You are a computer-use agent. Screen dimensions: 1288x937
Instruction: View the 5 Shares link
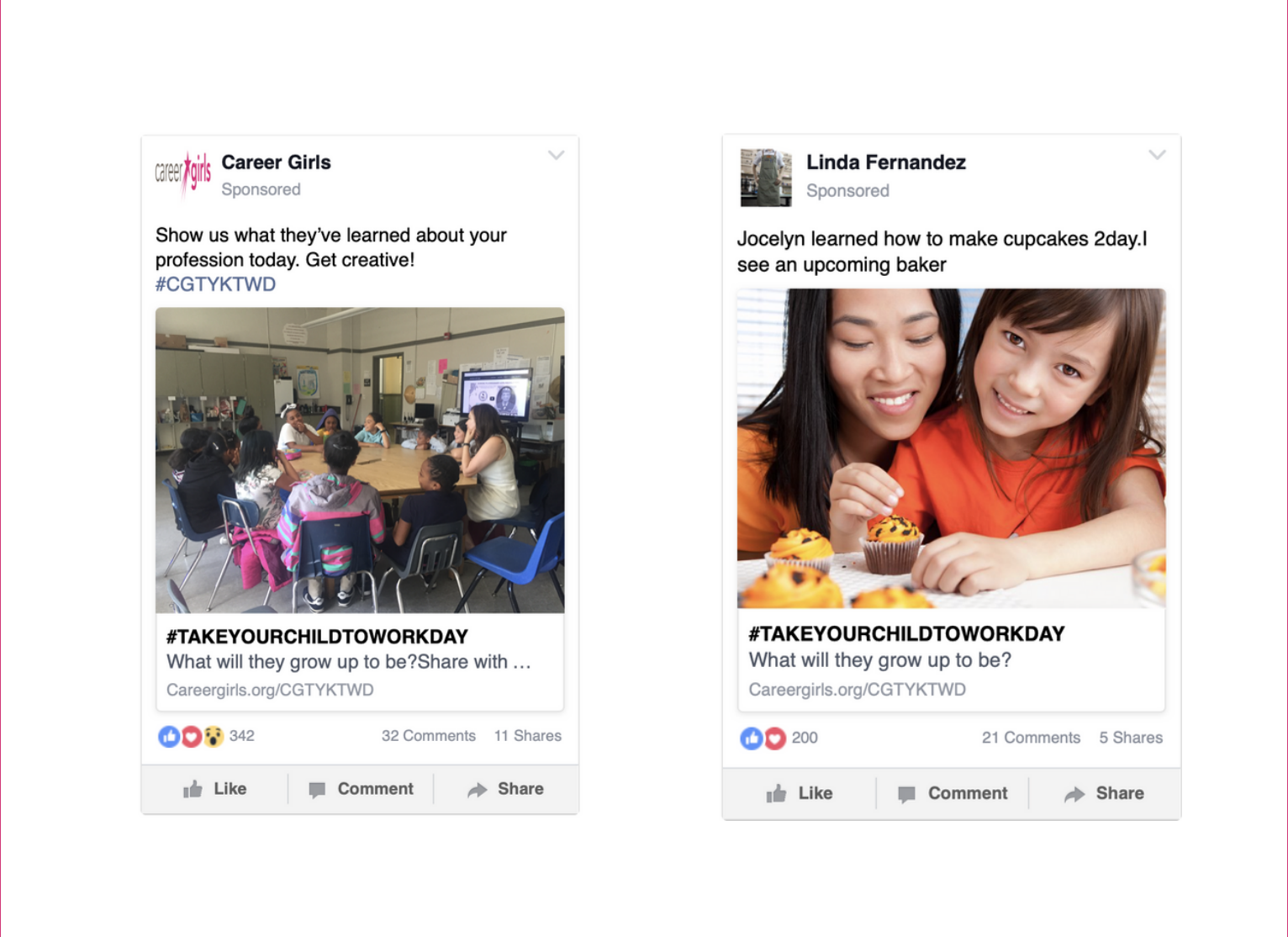pyautogui.click(x=1131, y=738)
